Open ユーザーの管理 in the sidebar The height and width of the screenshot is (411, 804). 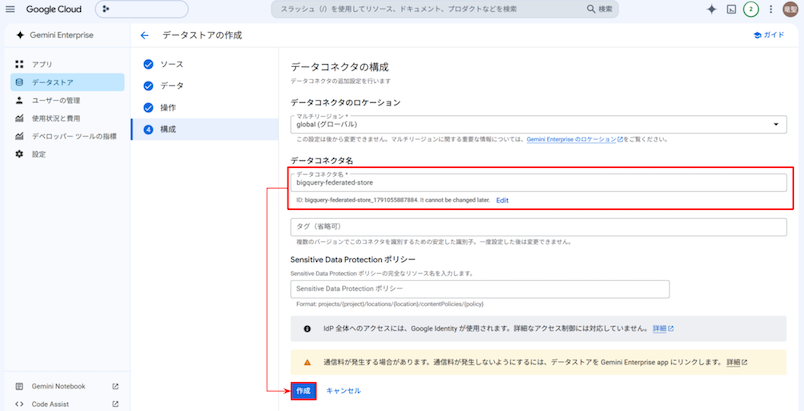pos(67,100)
